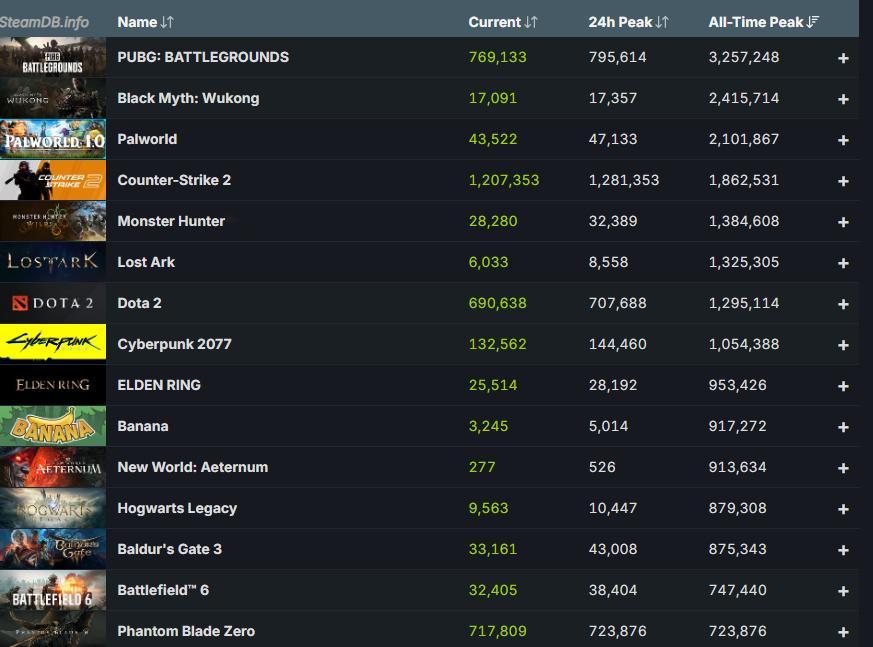Click plus icon on New World: Aeternum

coord(843,468)
